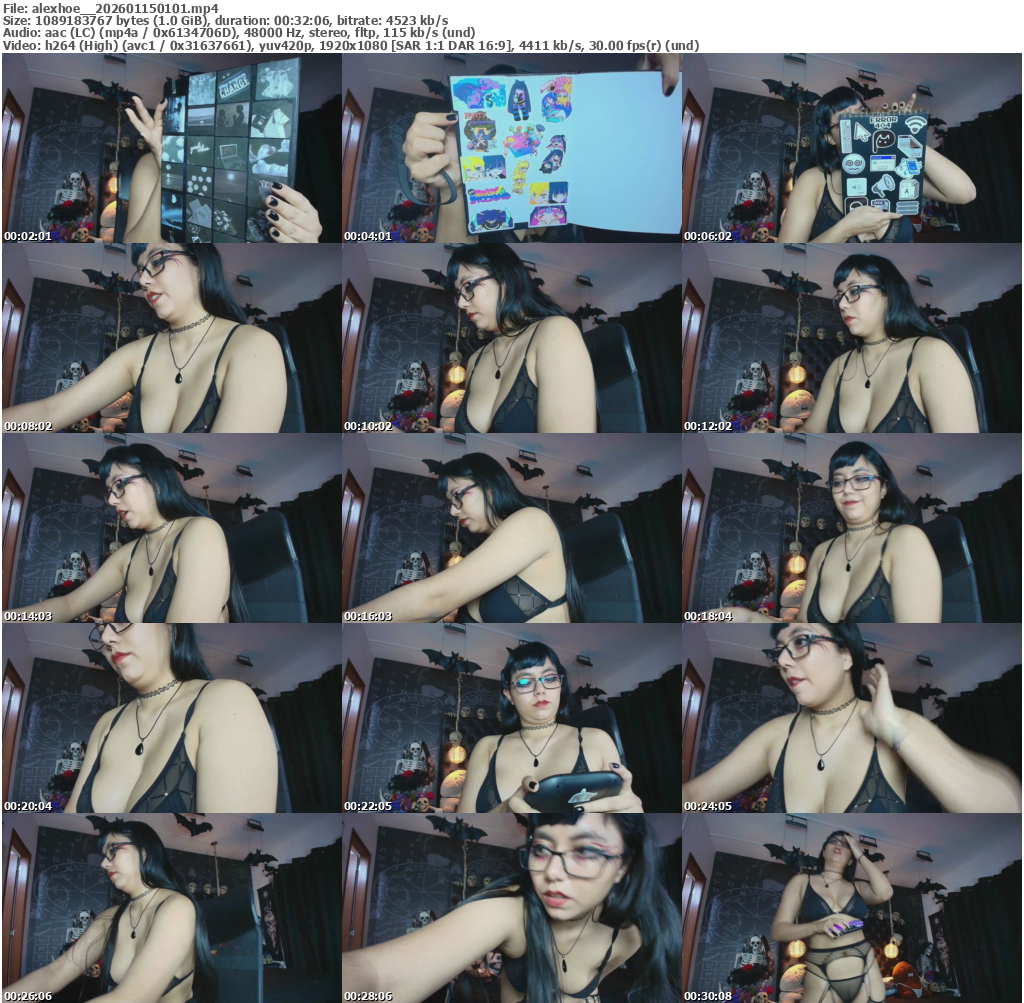Open the thumbnail showing colorful anime sticker sheet

[x=512, y=148]
